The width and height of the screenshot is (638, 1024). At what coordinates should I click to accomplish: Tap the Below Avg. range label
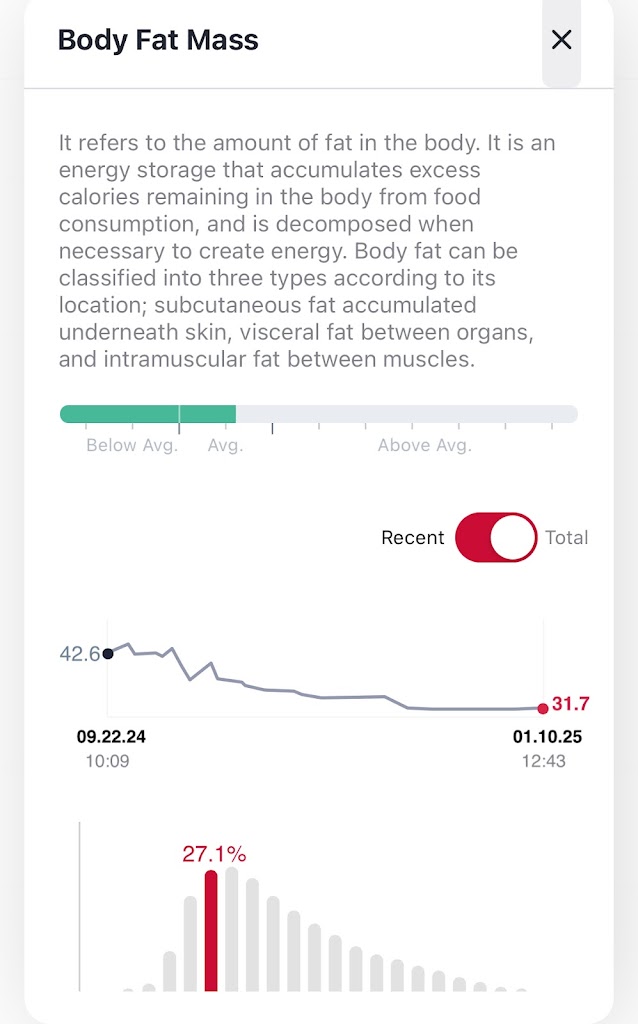click(132, 446)
